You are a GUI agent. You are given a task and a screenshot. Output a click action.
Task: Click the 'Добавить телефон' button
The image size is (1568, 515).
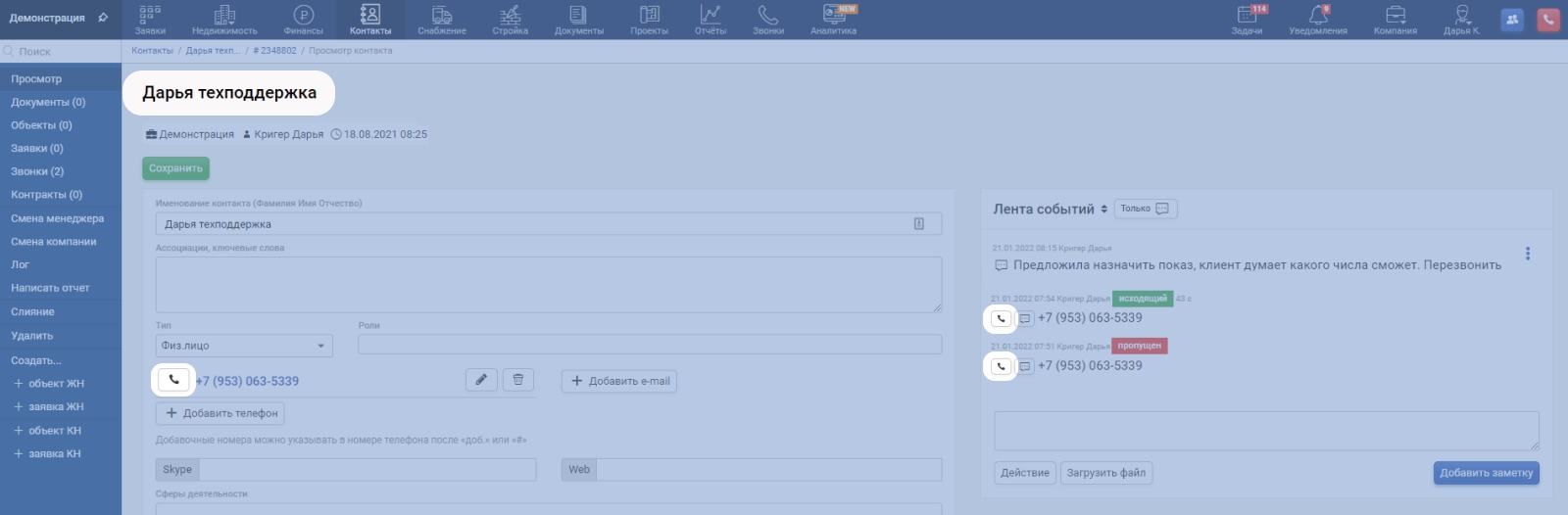(220, 413)
